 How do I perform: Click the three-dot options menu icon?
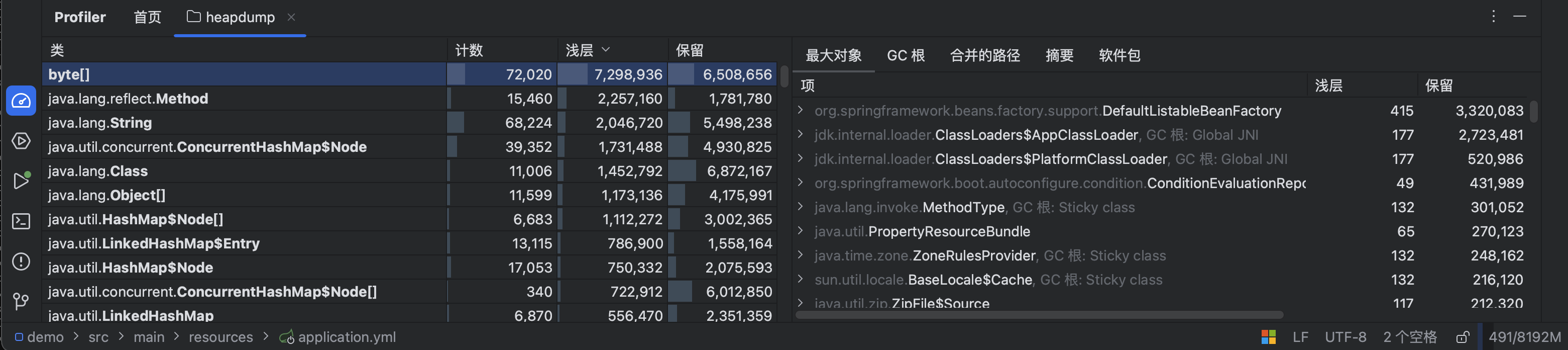coord(1493,17)
